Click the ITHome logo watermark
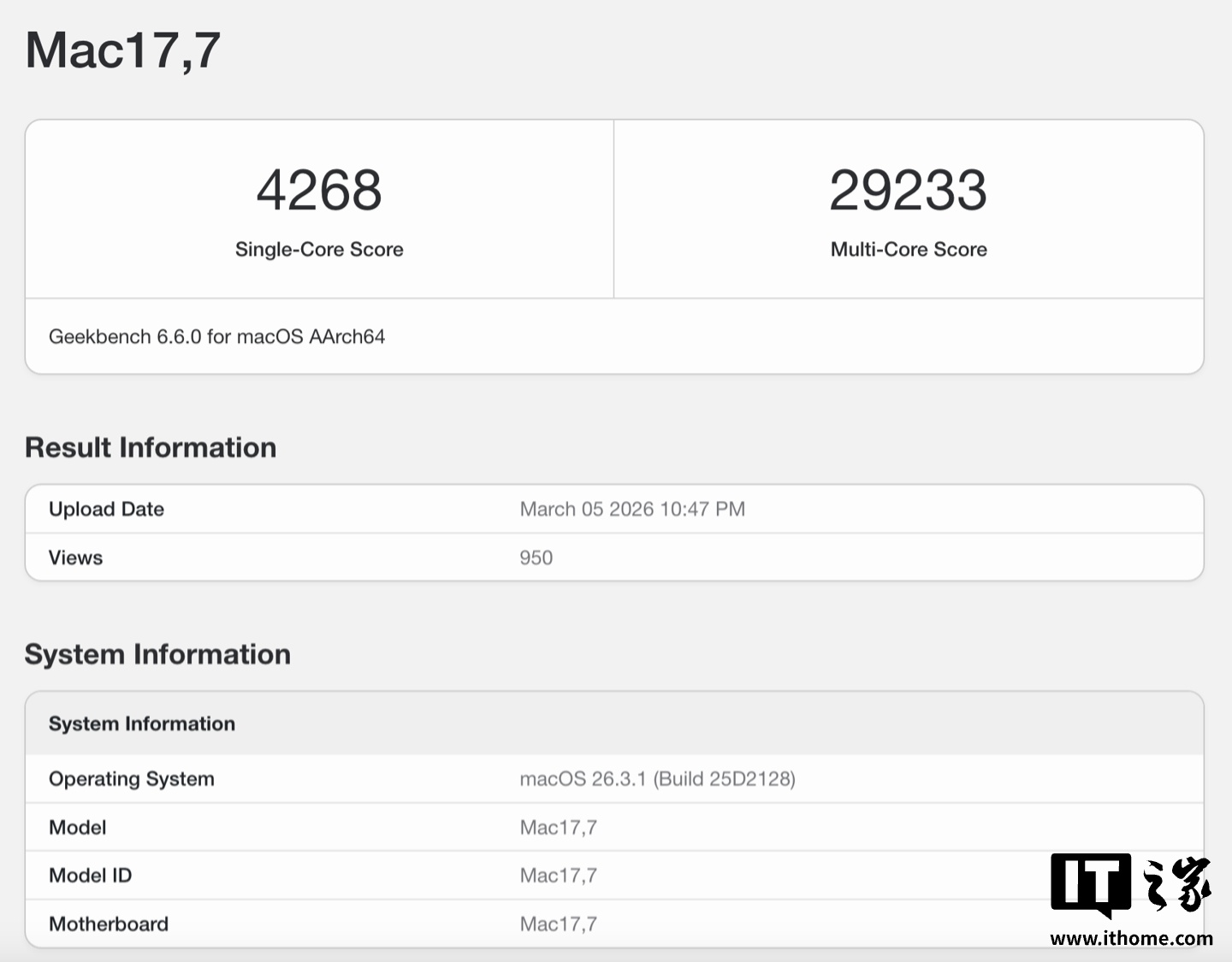Screen dimensions: 1232x962 (x=1131, y=885)
